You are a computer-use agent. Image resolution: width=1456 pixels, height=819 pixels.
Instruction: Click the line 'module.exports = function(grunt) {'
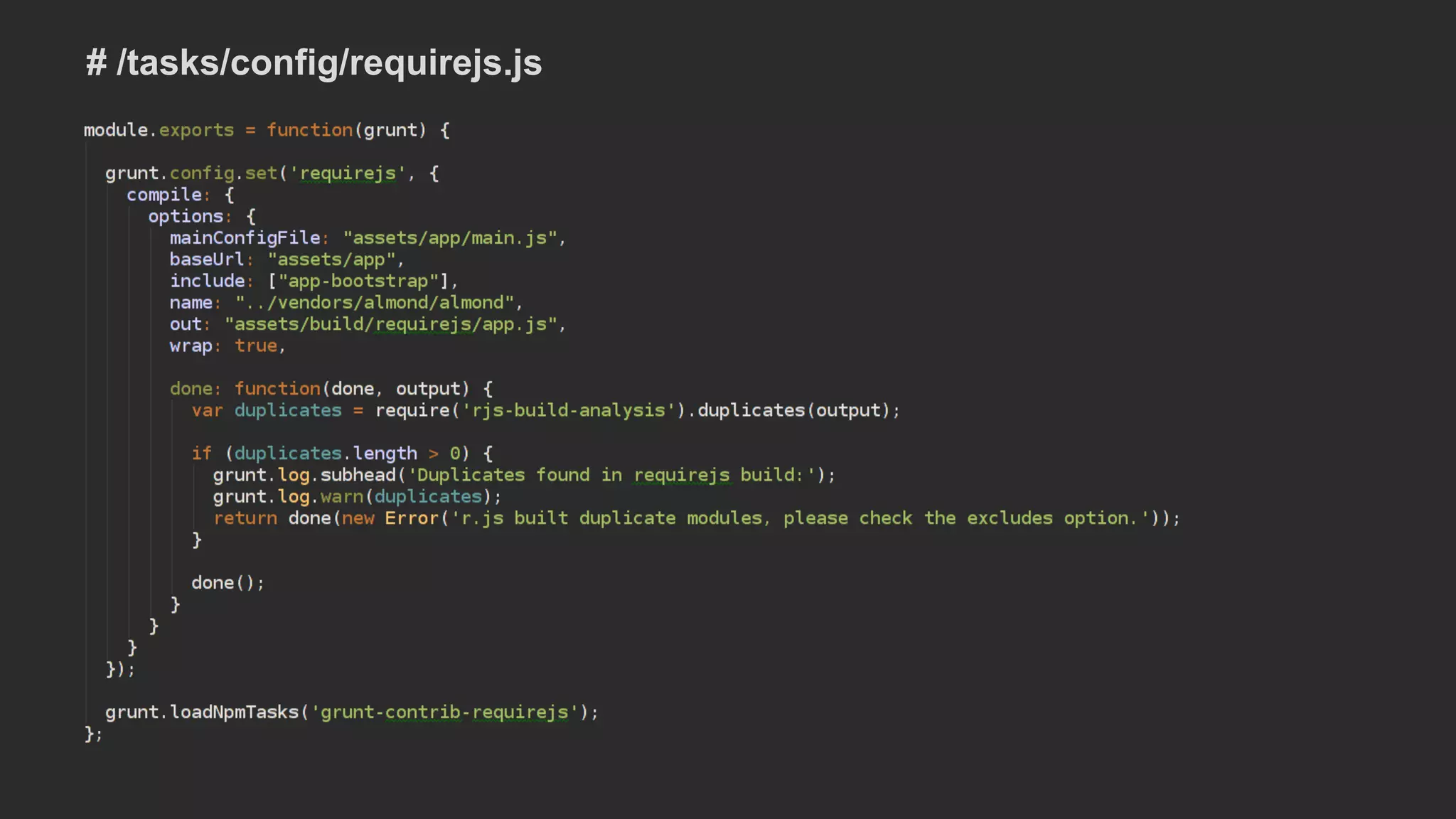coord(267,130)
